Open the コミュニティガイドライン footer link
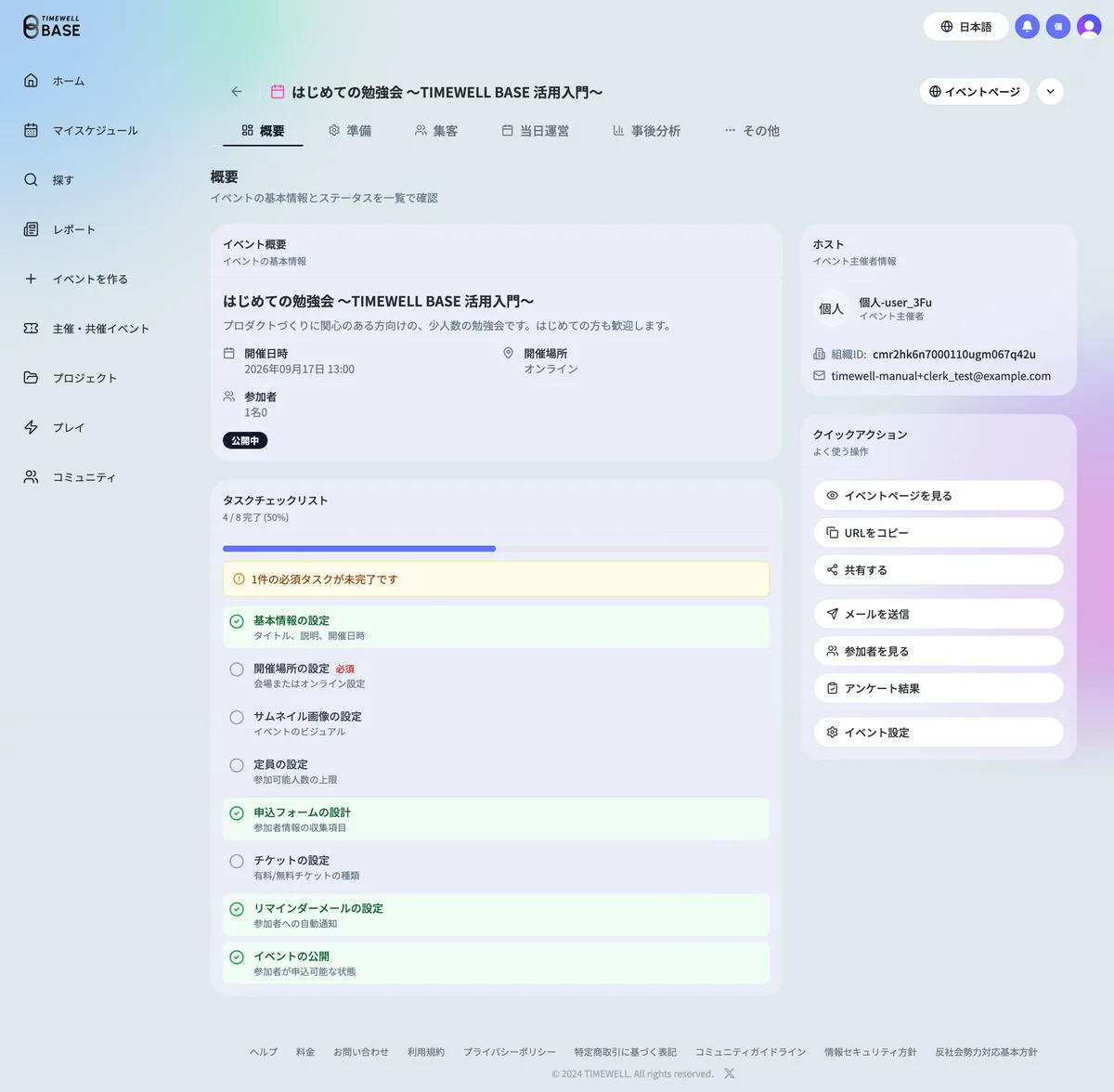1114x1092 pixels. [x=751, y=1052]
